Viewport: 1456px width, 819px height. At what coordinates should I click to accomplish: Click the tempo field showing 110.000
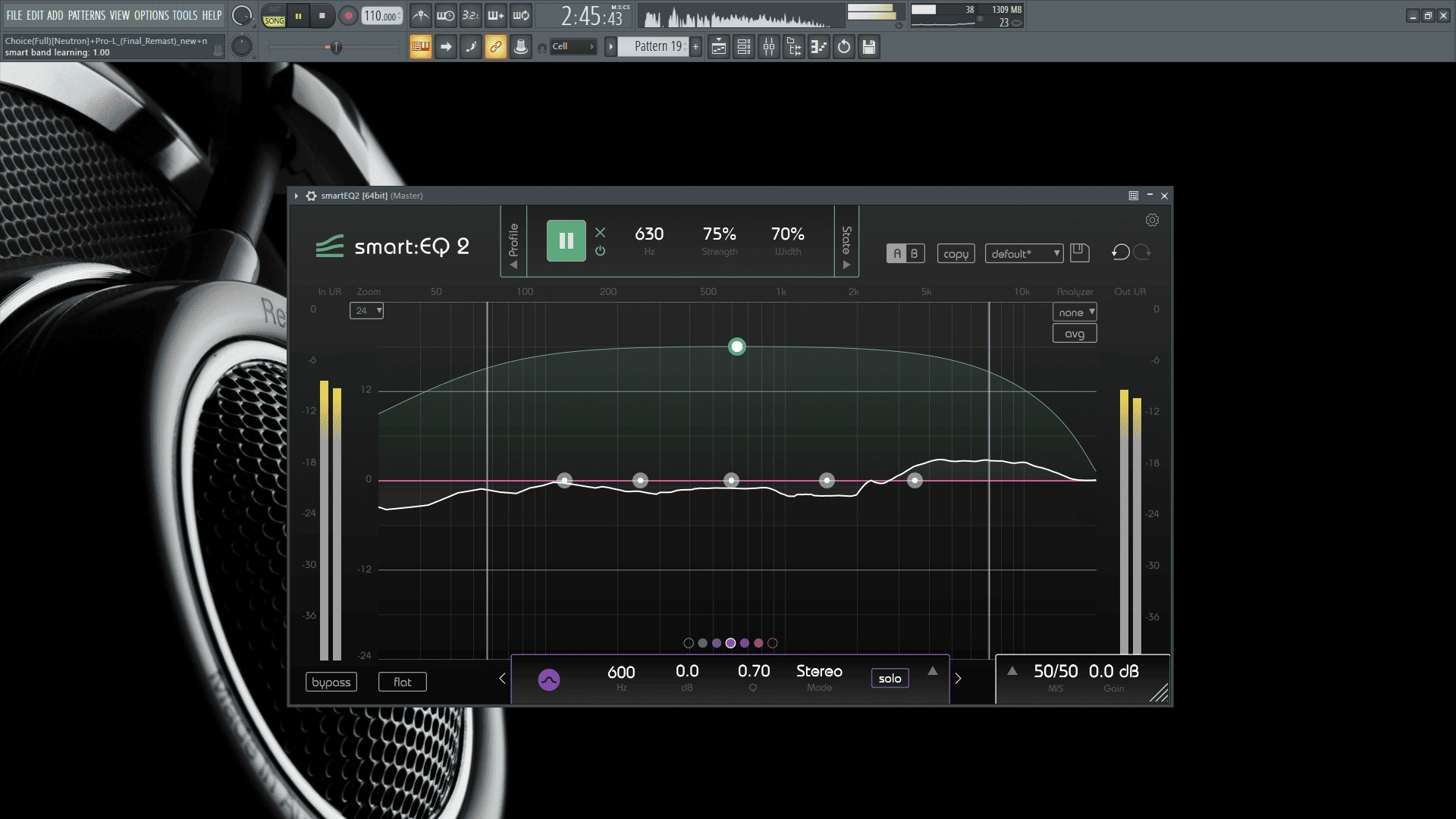click(381, 16)
